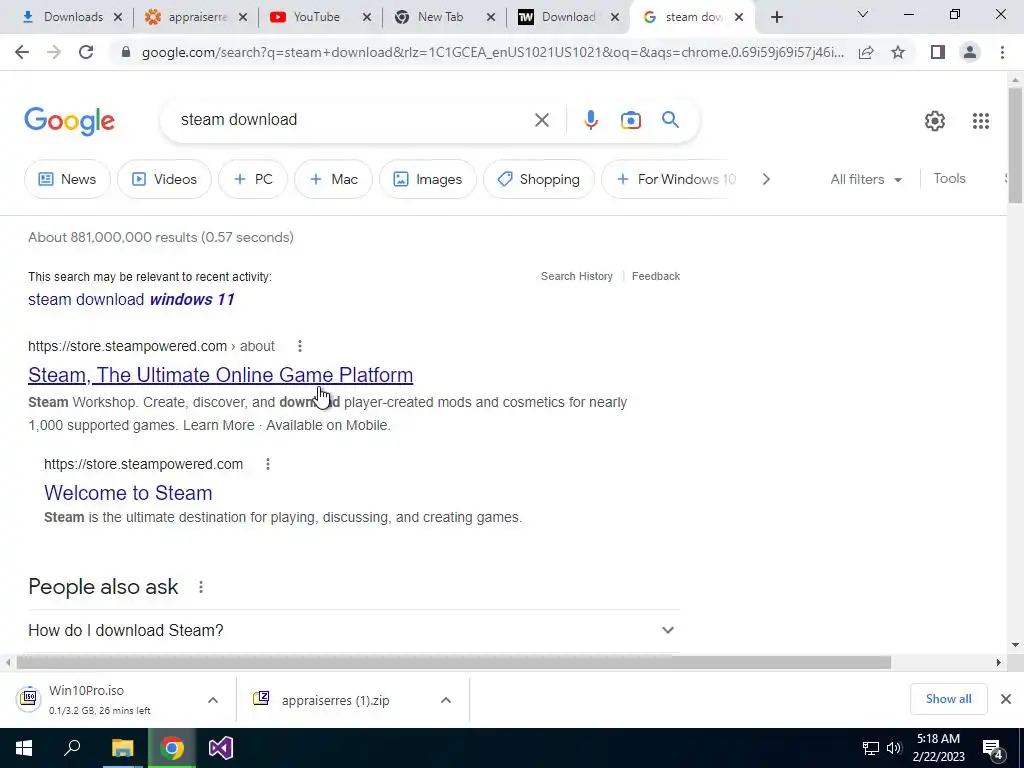This screenshot has width=1024, height=768.
Task: Open appraiserres zip download options arrow
Action: coord(446,700)
